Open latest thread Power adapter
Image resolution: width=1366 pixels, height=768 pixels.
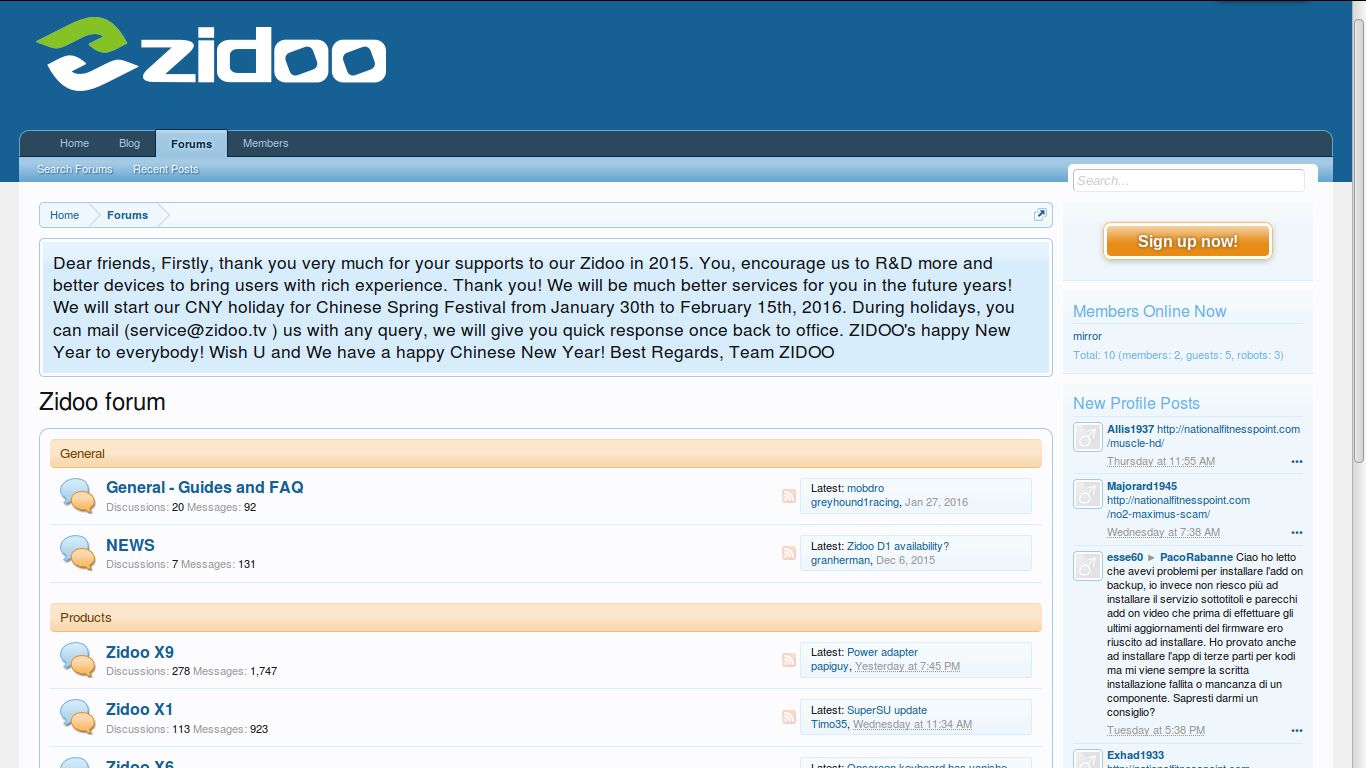click(882, 652)
